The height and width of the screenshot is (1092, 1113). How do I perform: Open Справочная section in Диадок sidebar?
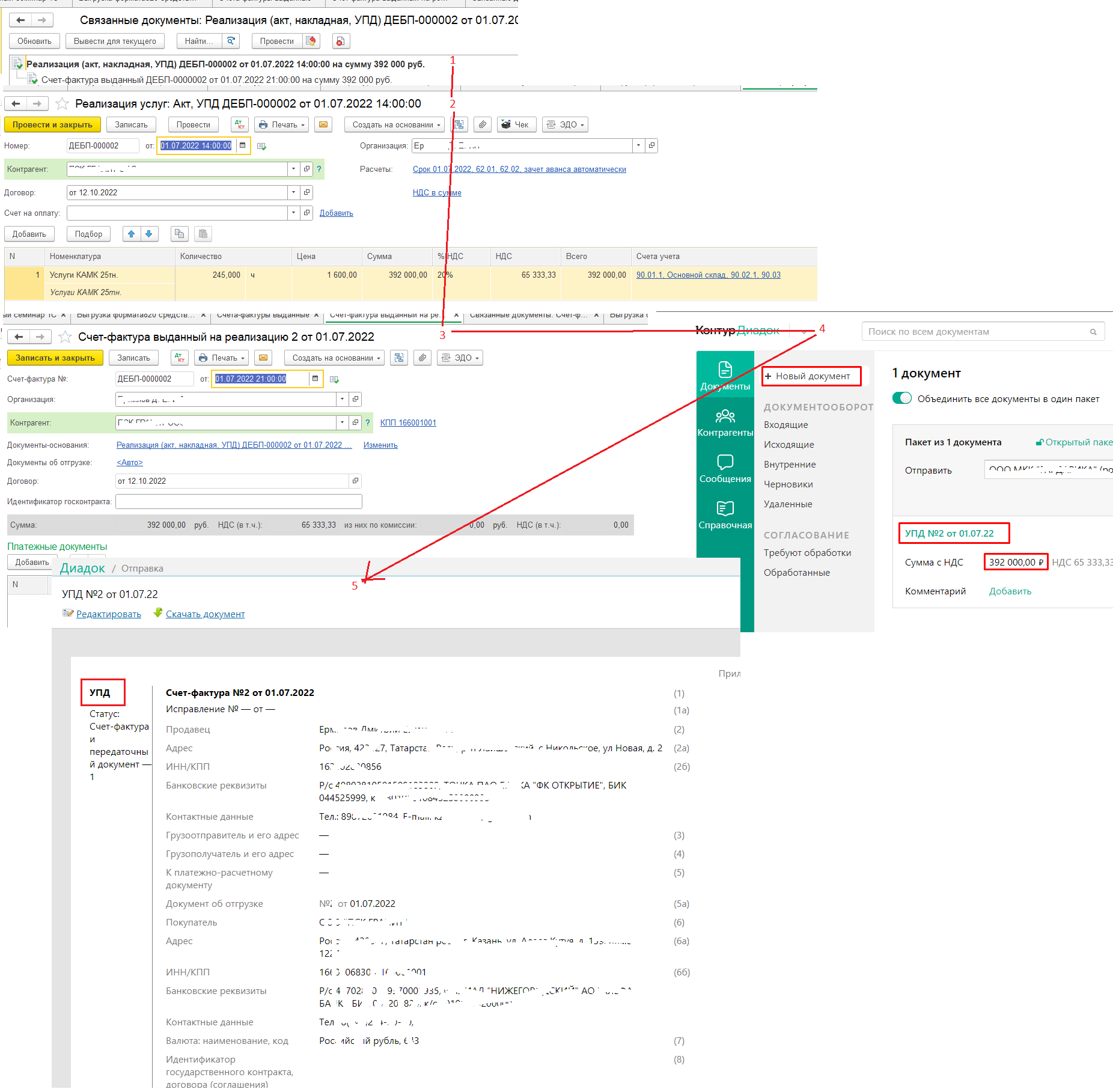coord(725,515)
